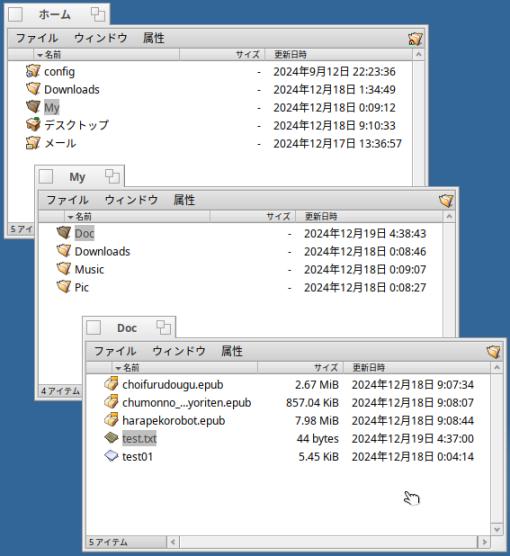Click 4 アイテム status in My window

pos(60,391)
